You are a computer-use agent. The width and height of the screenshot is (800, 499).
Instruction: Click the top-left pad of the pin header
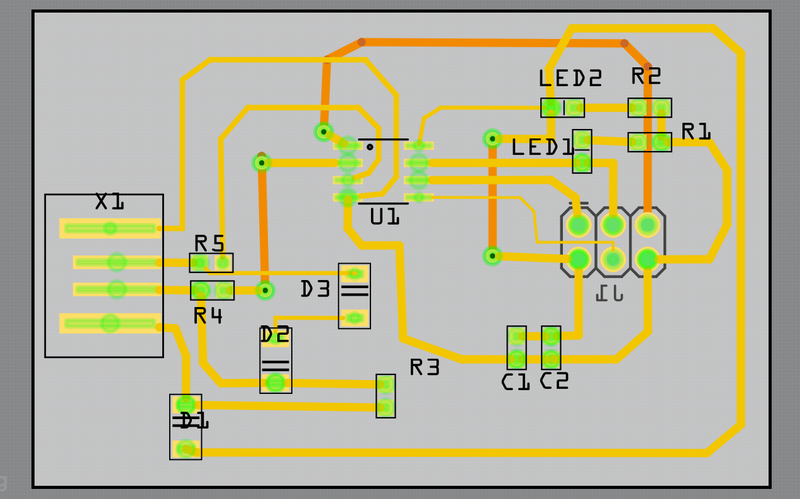click(579, 225)
